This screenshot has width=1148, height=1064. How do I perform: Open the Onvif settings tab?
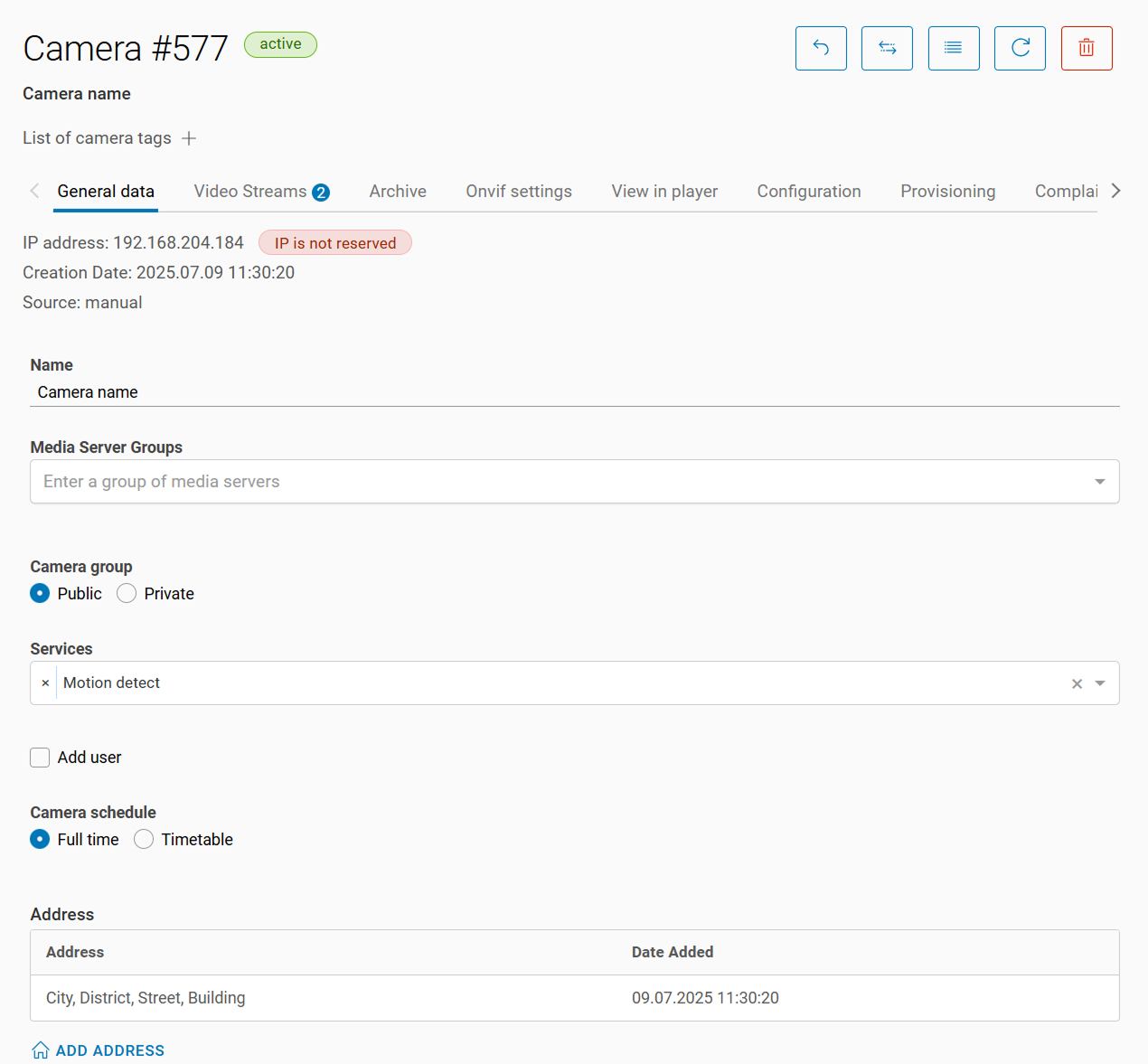tap(519, 192)
